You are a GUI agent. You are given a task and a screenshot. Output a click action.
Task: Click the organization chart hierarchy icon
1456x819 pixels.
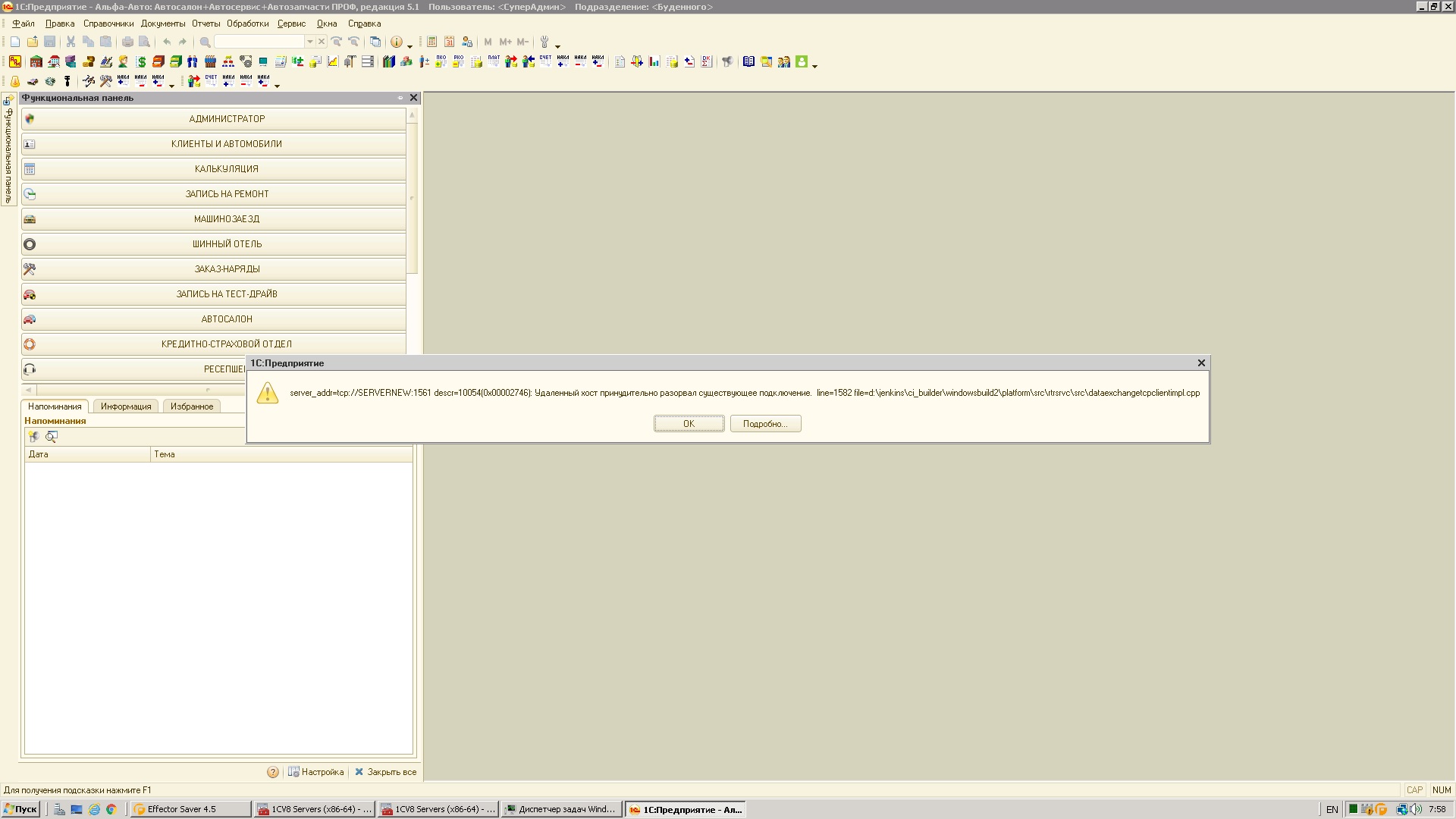(228, 61)
